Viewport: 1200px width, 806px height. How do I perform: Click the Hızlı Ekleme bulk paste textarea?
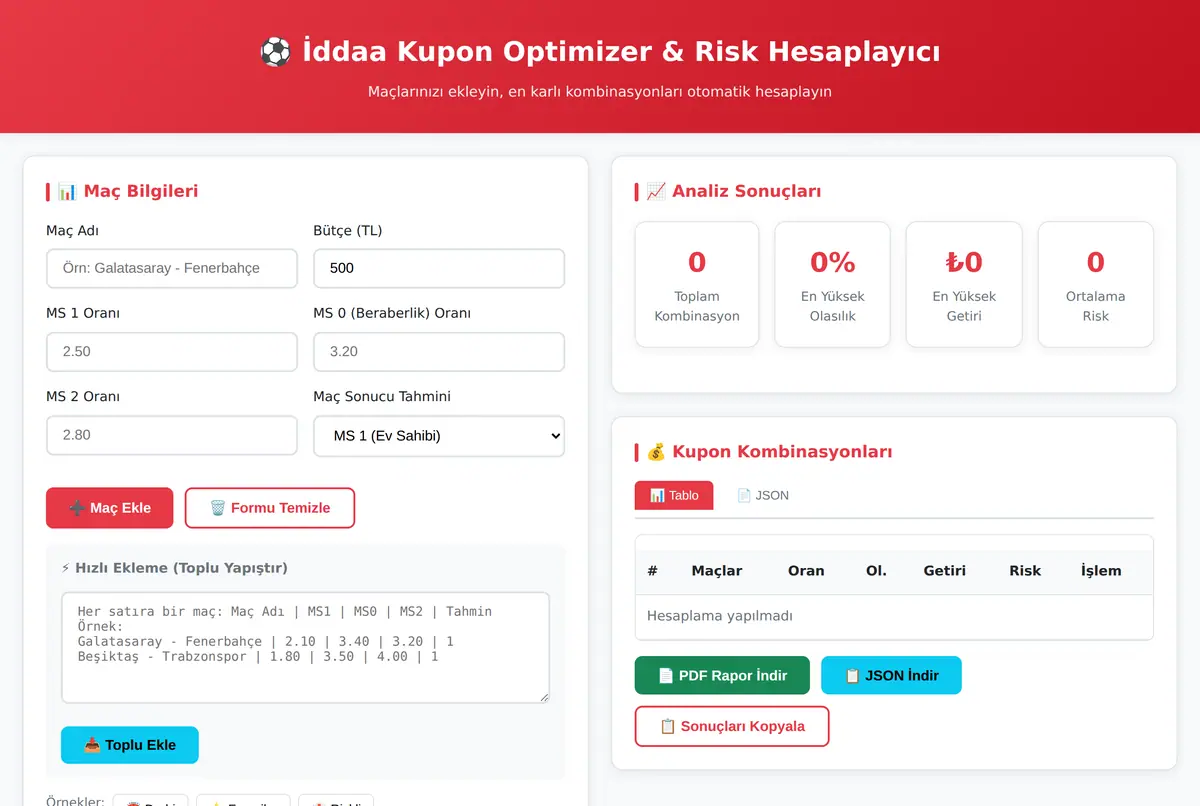pos(306,648)
